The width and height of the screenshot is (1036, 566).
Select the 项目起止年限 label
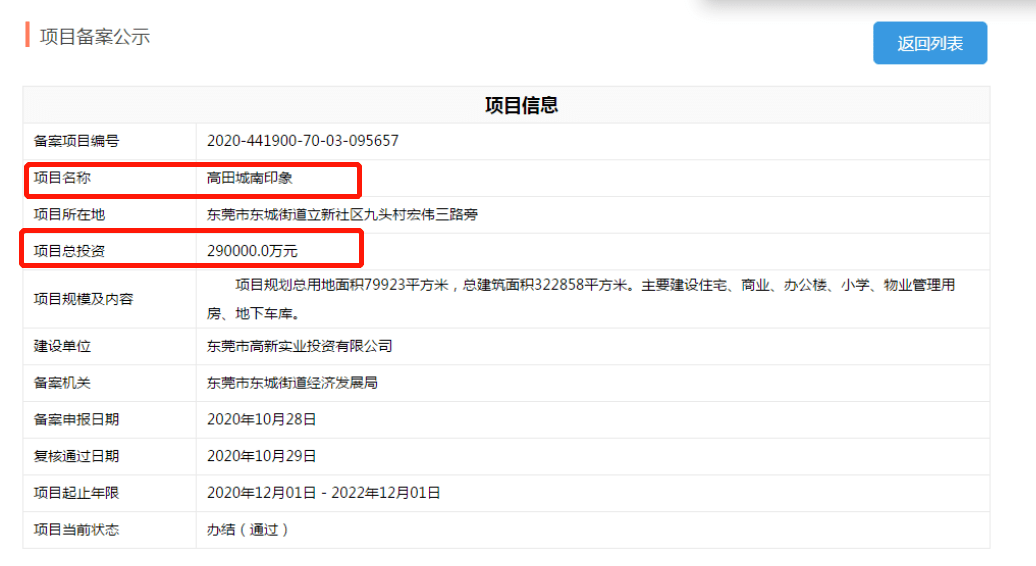pos(76,493)
